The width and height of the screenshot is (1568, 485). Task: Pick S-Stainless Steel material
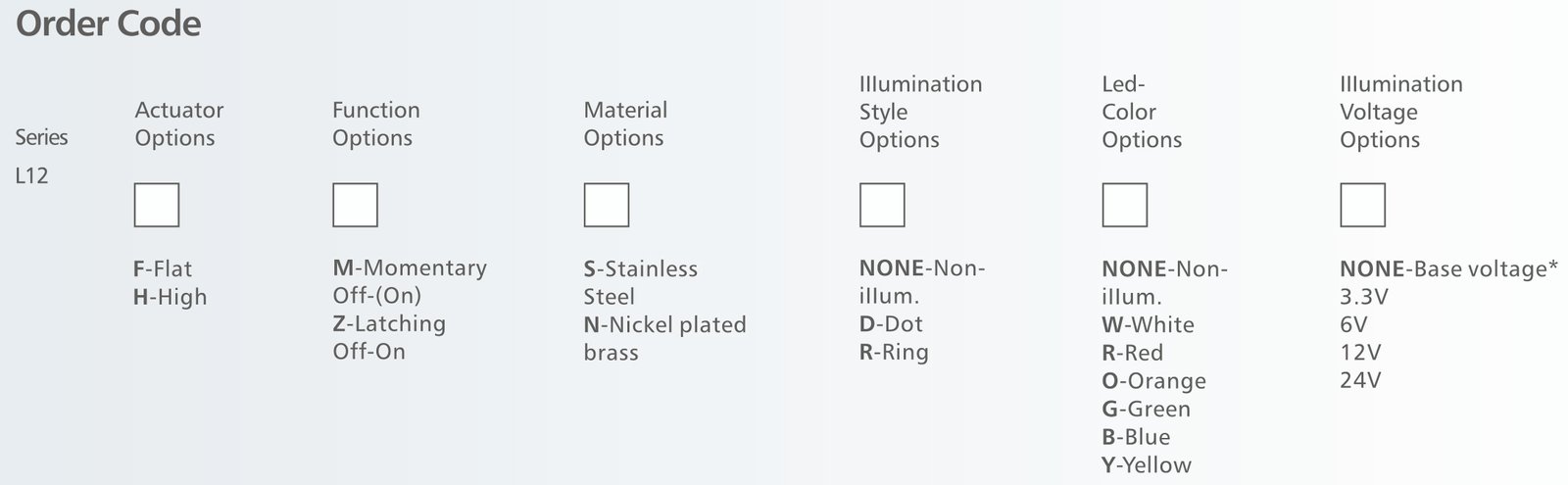640,282
